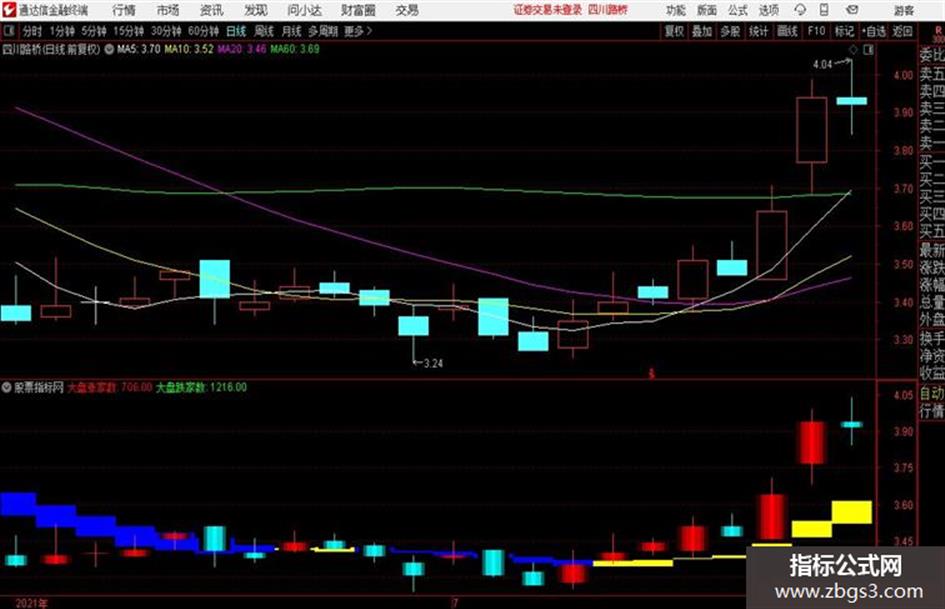
Task: Open the 版面 menu
Action: click(706, 10)
